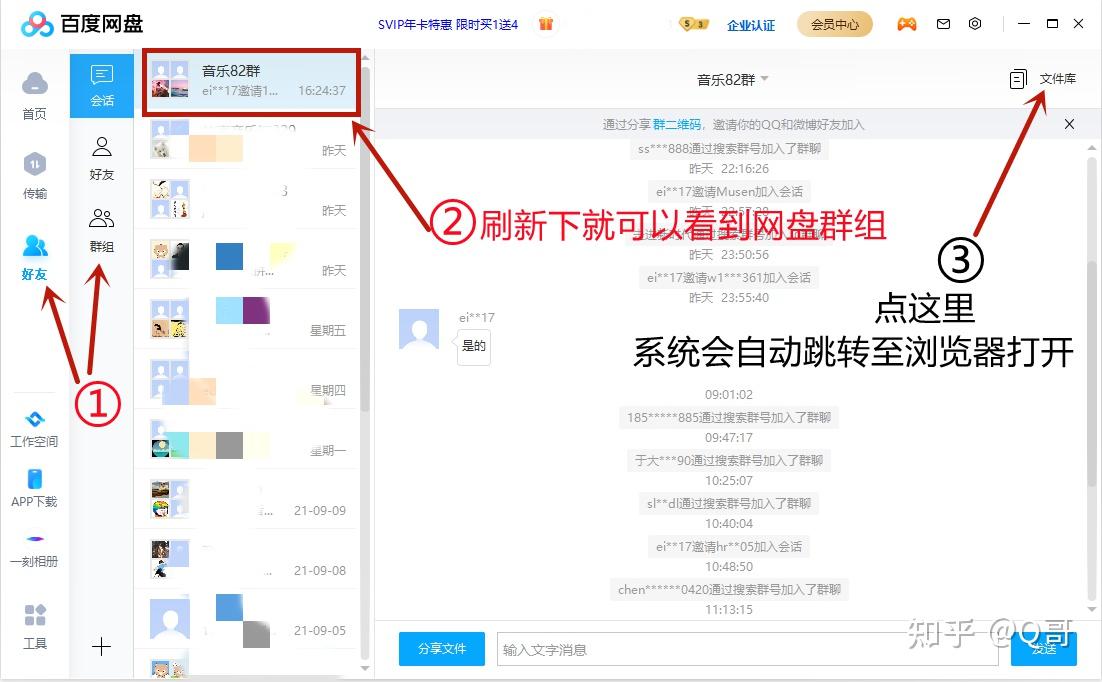Open the conversation dated 星期五
The image size is (1102, 682).
246,319
